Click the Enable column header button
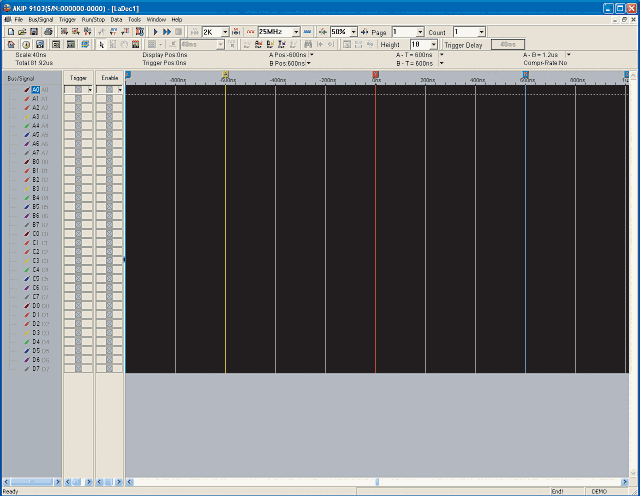 tap(109, 77)
